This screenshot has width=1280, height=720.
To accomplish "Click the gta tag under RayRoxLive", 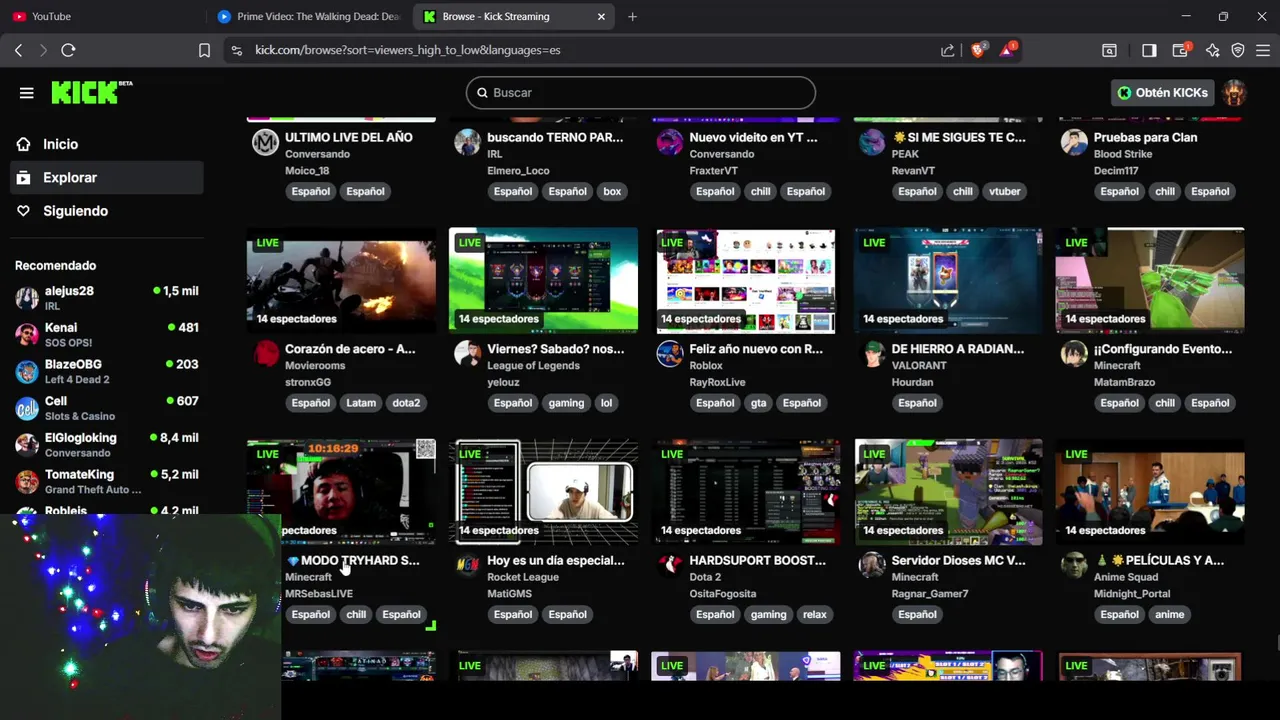I will (759, 403).
